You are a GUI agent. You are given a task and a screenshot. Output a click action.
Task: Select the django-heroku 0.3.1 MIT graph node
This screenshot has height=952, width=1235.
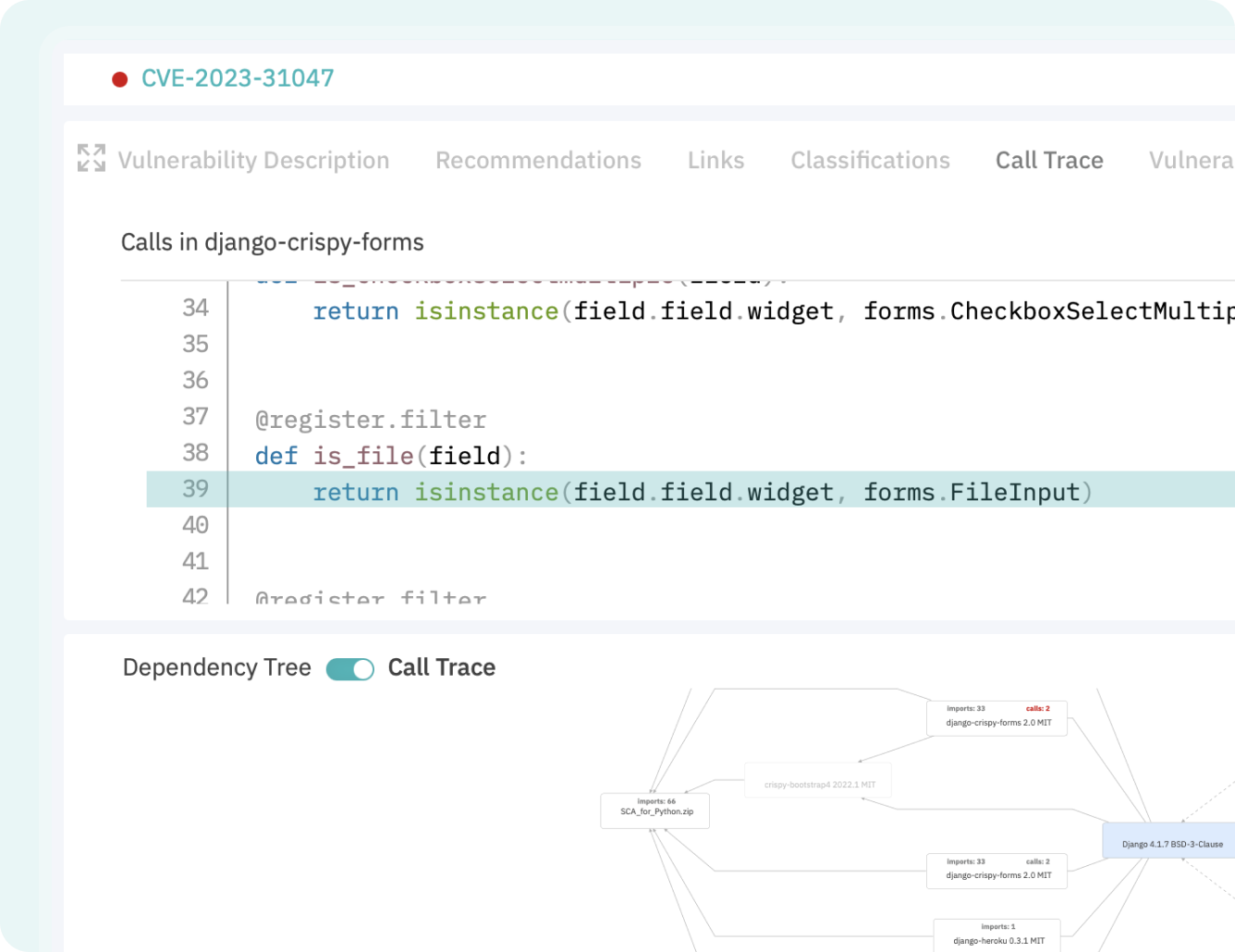pyautogui.click(x=997, y=934)
